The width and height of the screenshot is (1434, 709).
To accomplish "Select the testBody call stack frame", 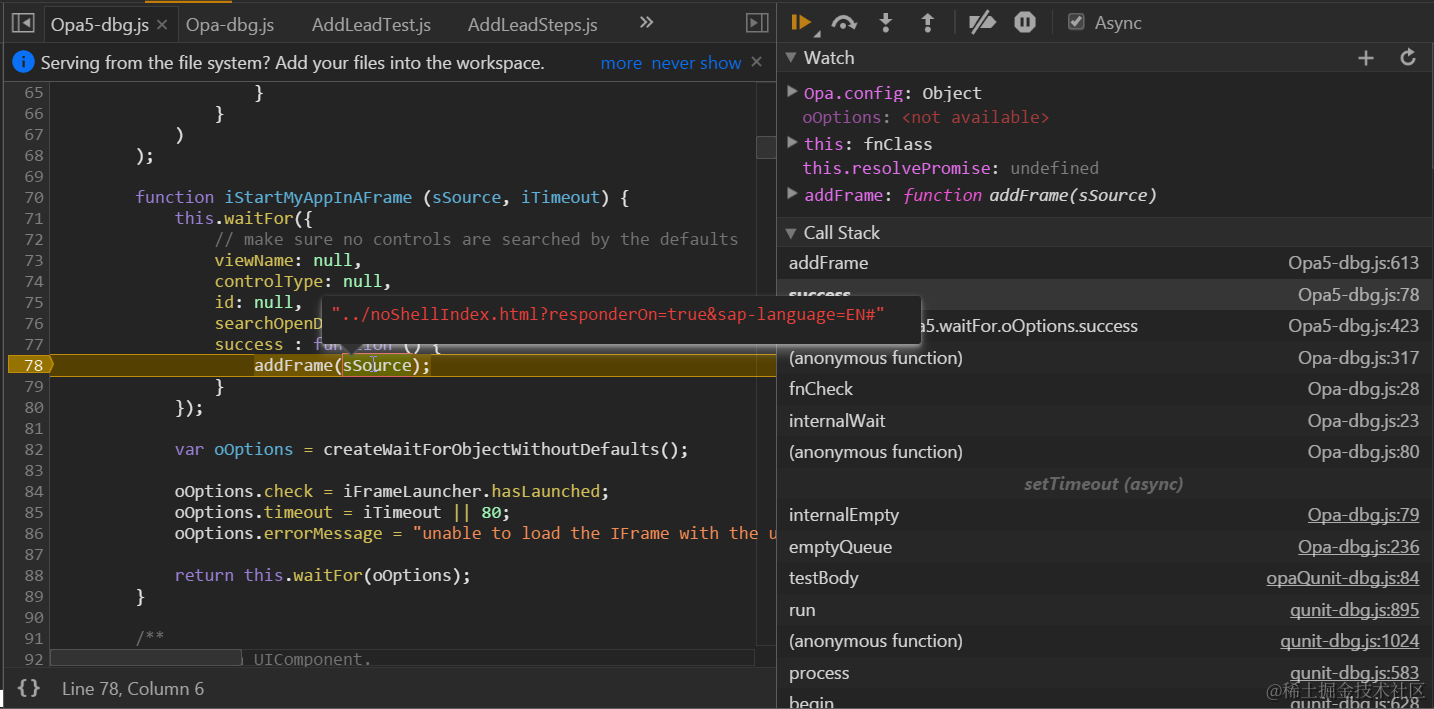I will pos(1104,578).
